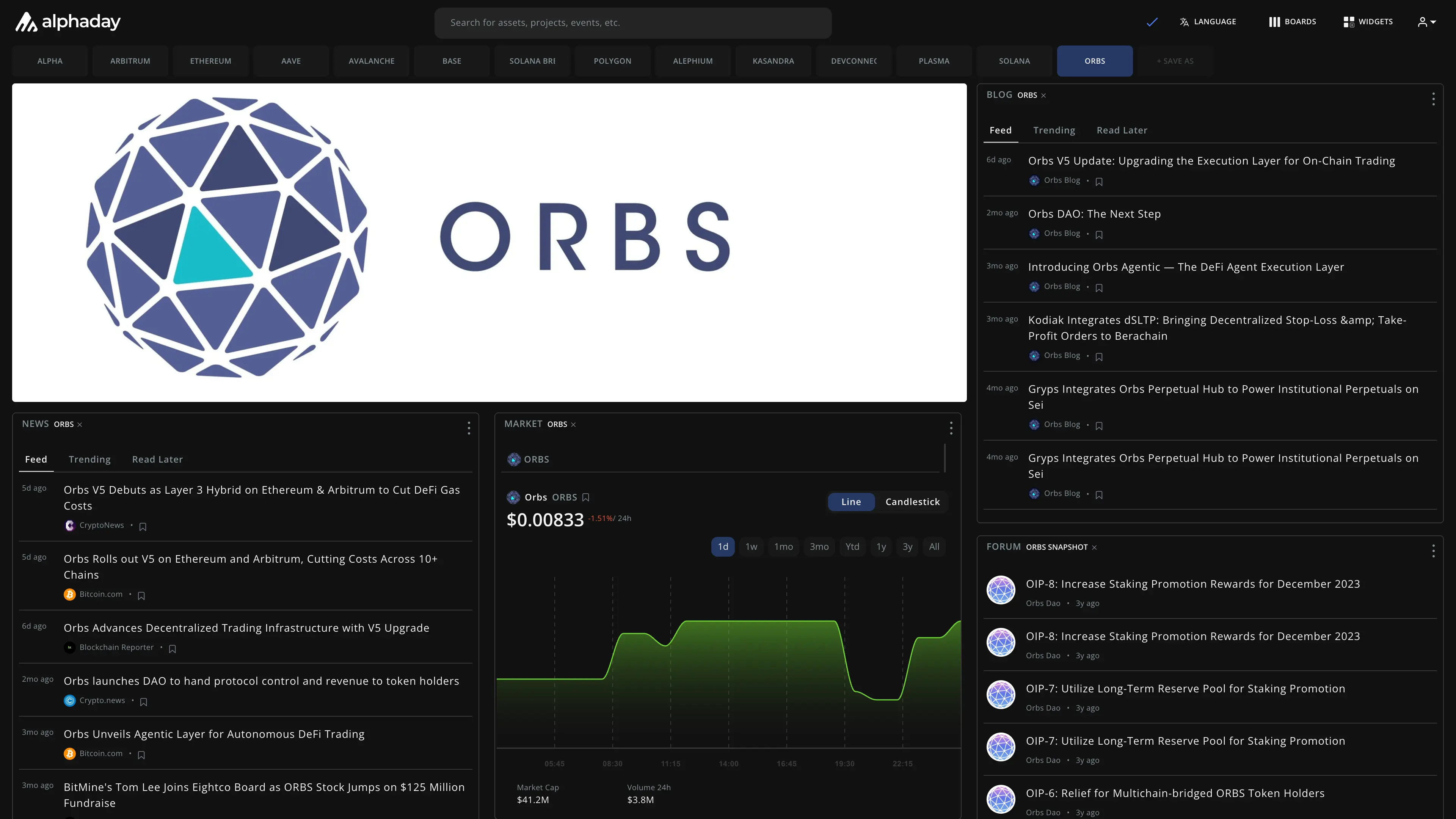Open OIP-6 Relief for Multichain-bridged proposal
This screenshot has width=1456, height=819.
1175,794
